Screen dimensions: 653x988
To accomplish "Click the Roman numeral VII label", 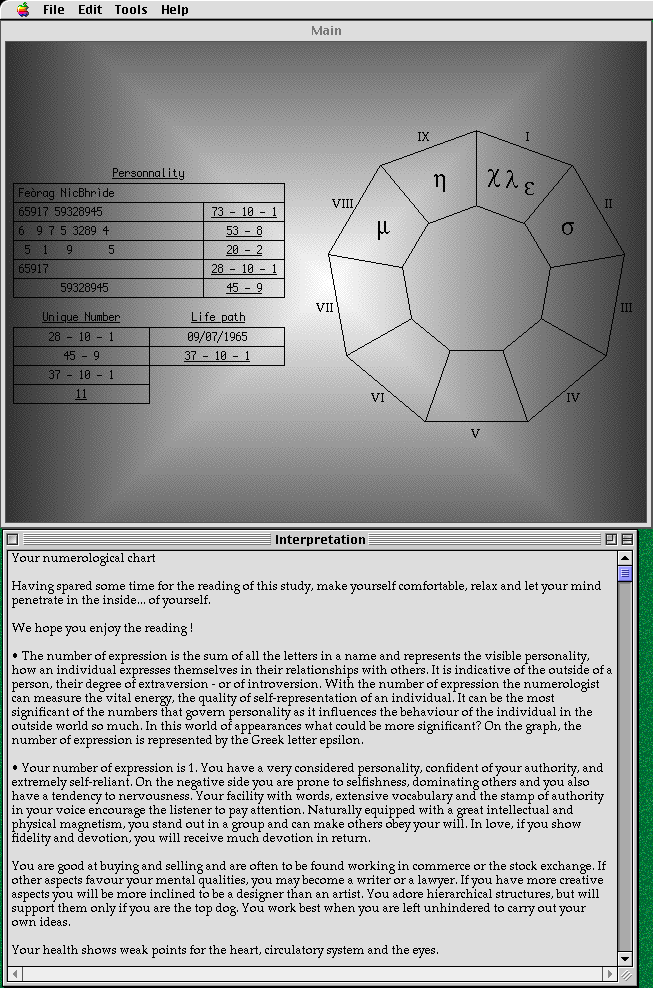I will click(325, 307).
